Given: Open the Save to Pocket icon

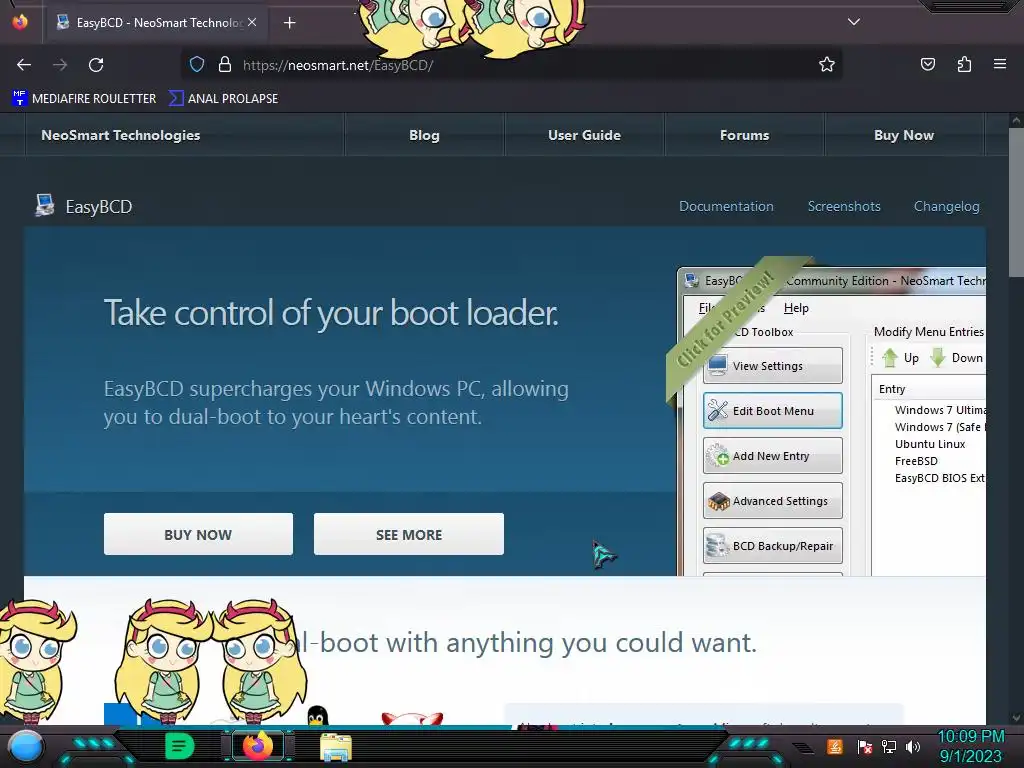Looking at the screenshot, I should pos(927,64).
